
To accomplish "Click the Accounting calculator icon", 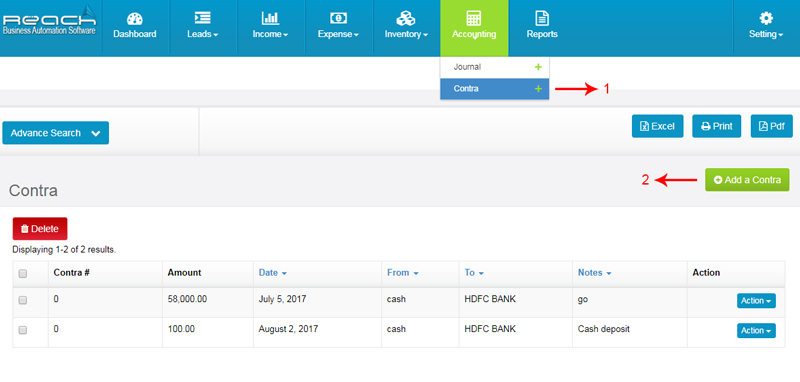I will pos(474,18).
